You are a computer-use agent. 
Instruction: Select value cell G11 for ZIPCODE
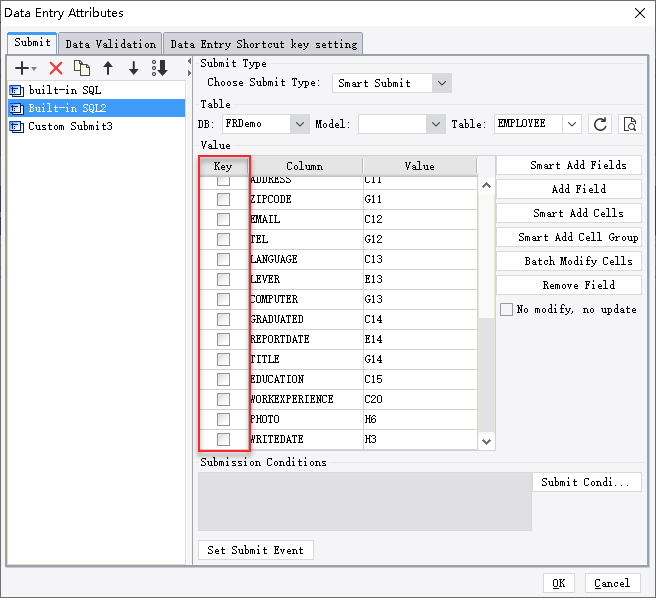[x=420, y=199]
